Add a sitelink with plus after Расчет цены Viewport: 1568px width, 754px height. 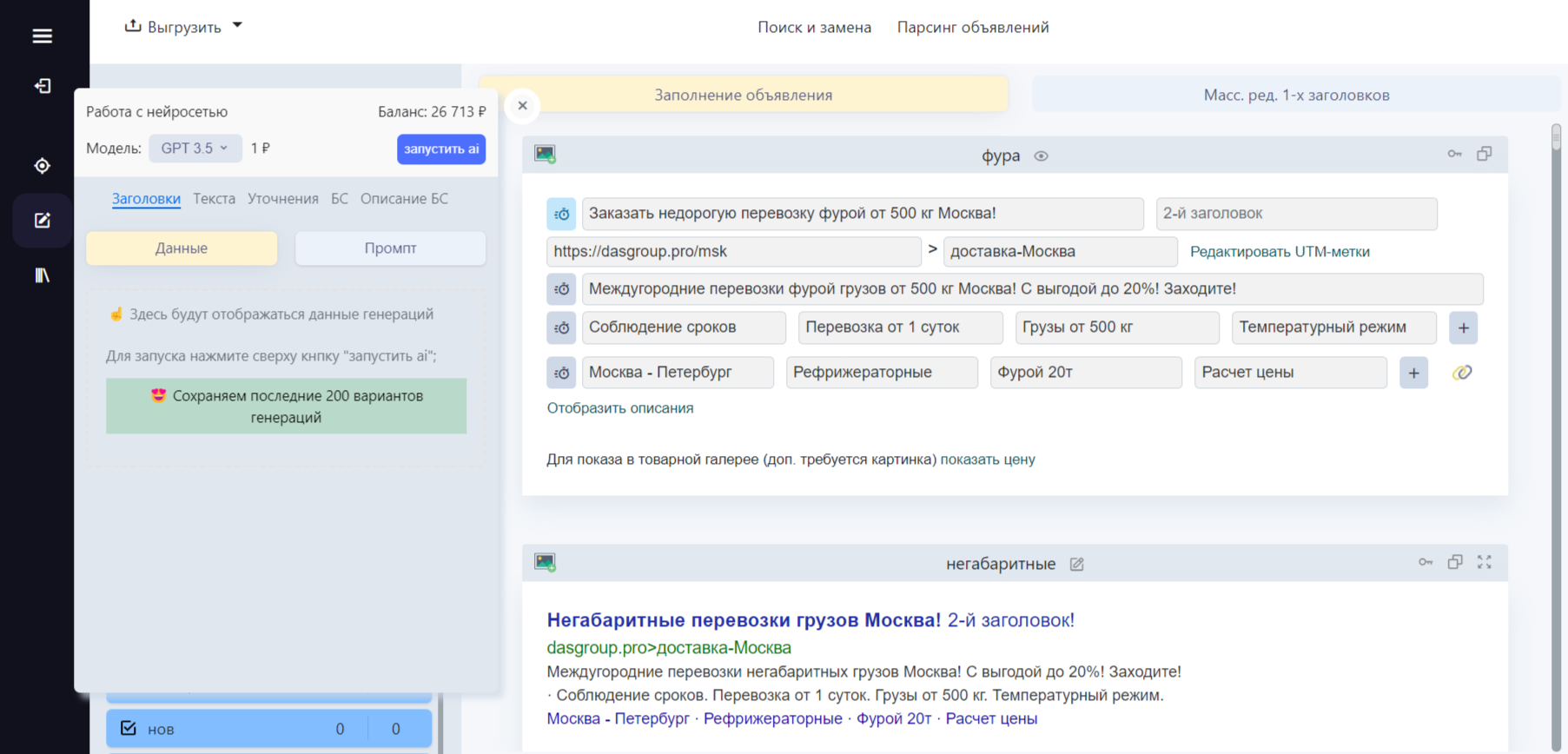point(1413,373)
